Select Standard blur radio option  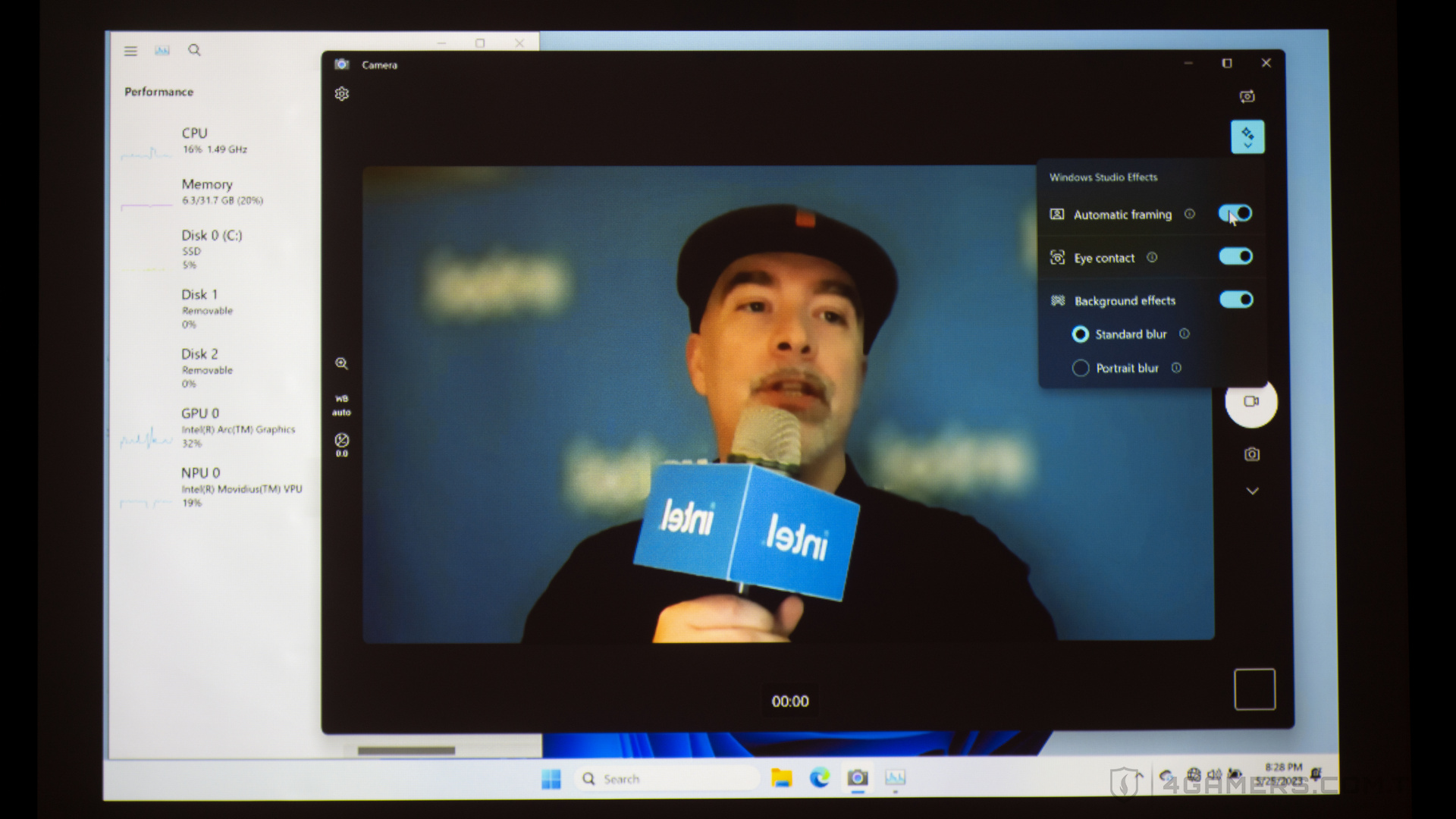(1081, 334)
